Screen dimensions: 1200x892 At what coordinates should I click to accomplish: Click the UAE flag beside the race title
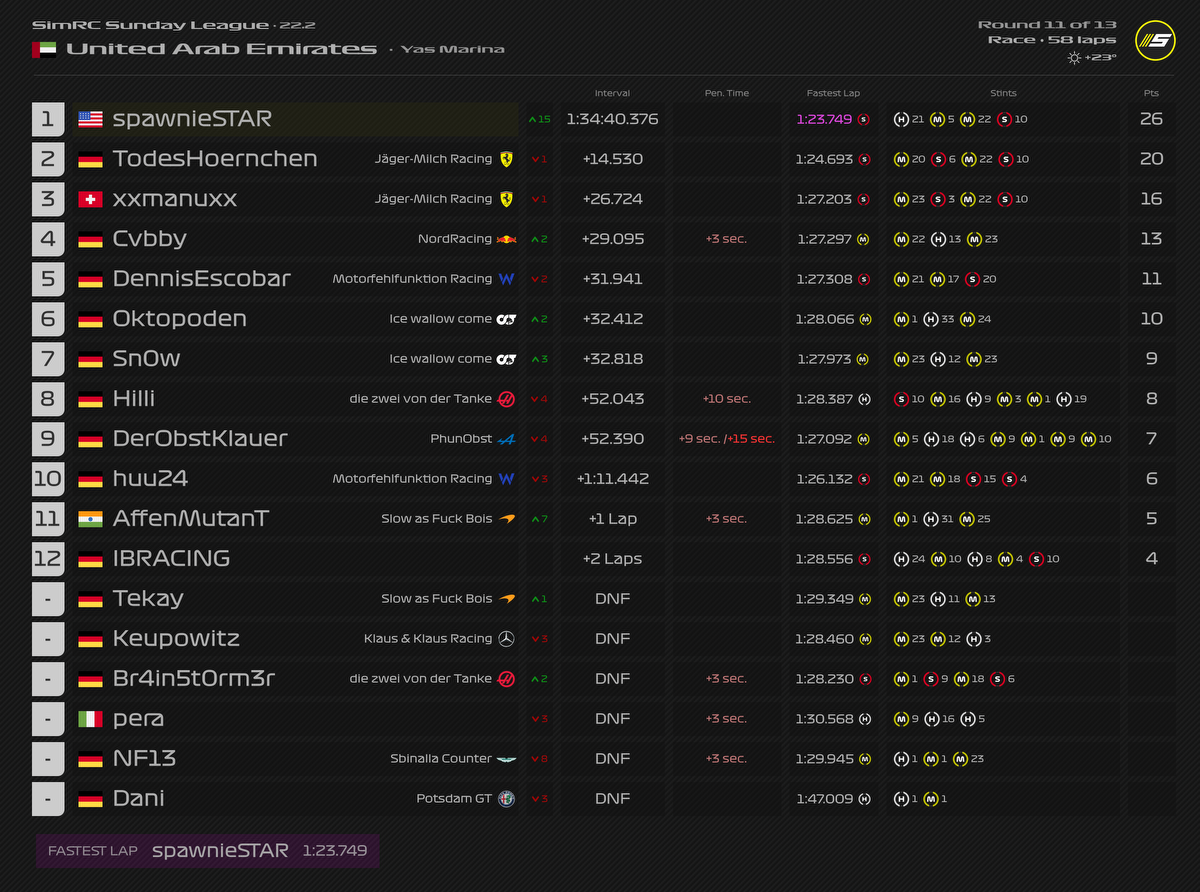click(44, 49)
